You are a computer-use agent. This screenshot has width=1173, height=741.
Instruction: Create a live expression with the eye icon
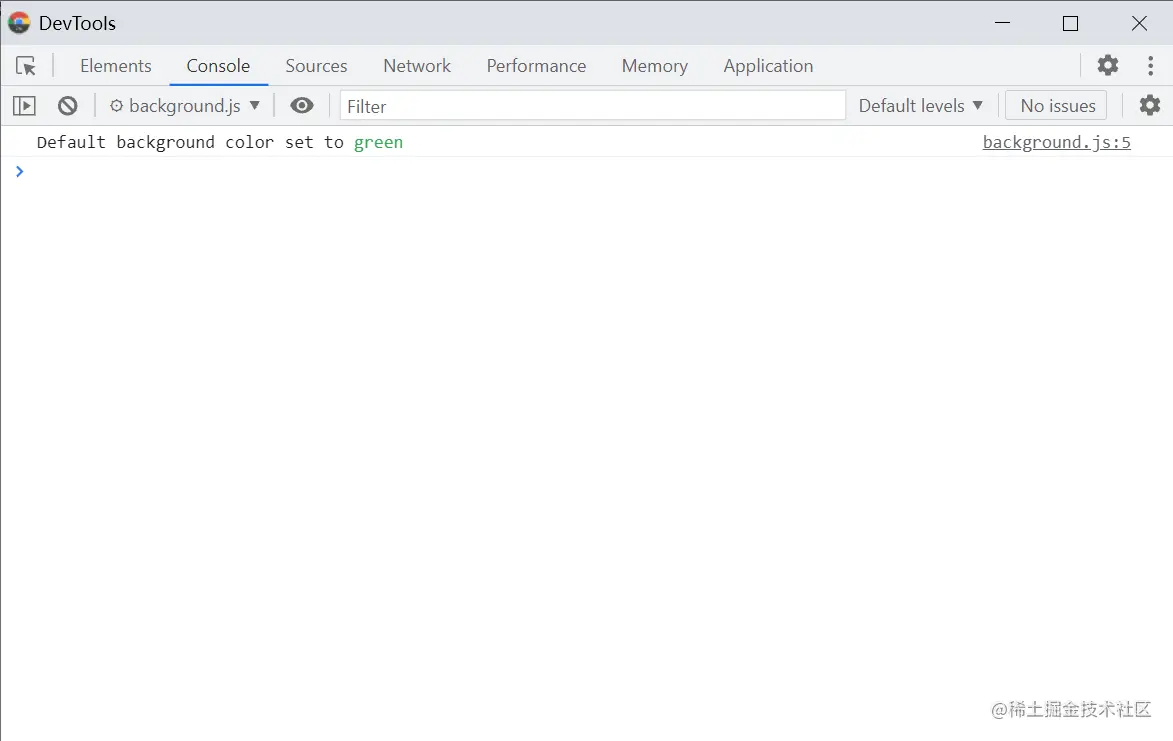coord(302,105)
